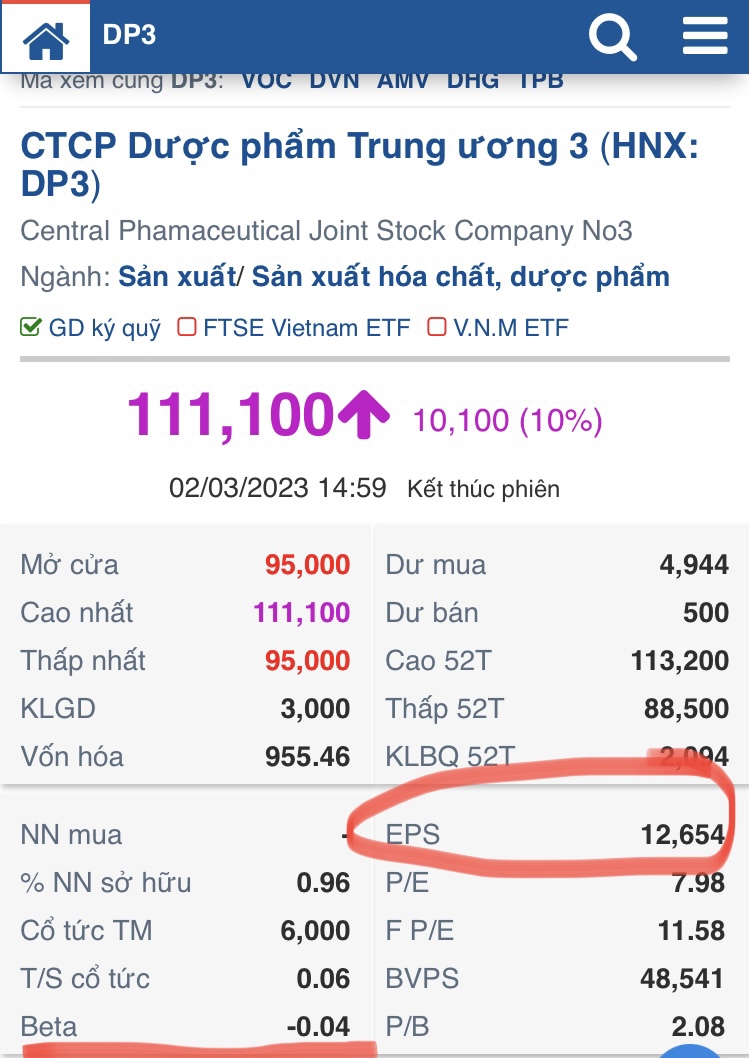749x1058 pixels.
Task: Open the DVN related ticker link
Action: [334, 81]
